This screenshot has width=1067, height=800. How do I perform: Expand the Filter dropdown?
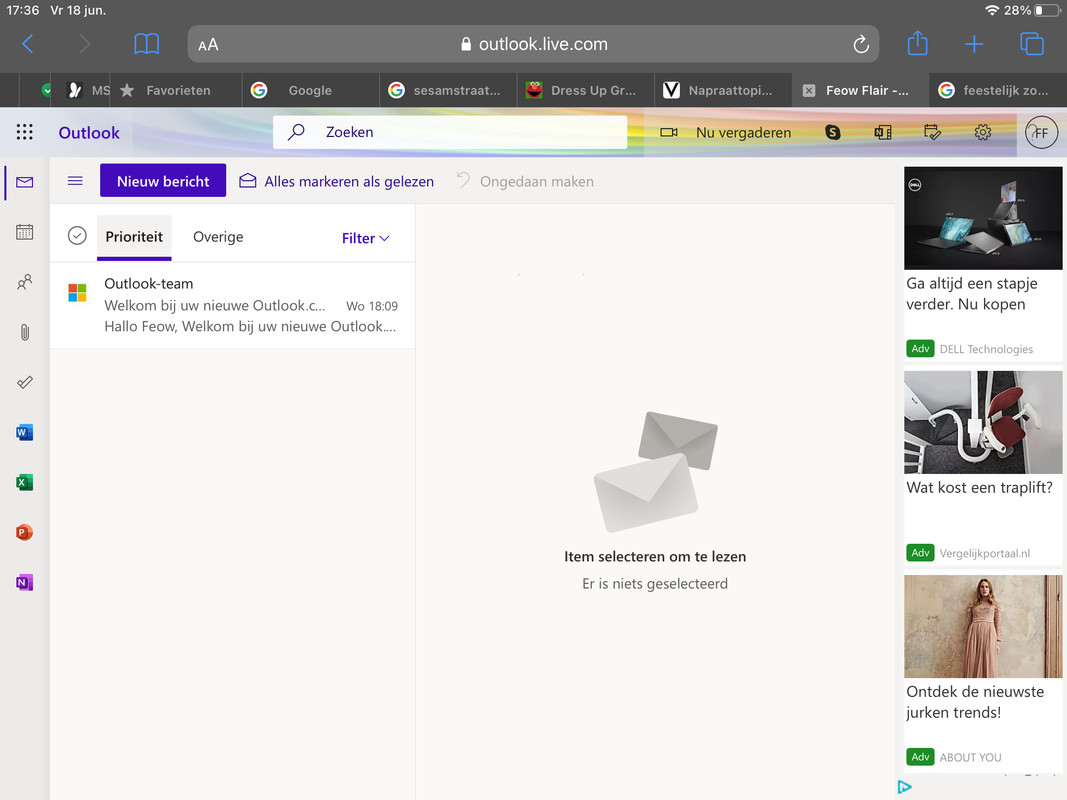click(365, 238)
